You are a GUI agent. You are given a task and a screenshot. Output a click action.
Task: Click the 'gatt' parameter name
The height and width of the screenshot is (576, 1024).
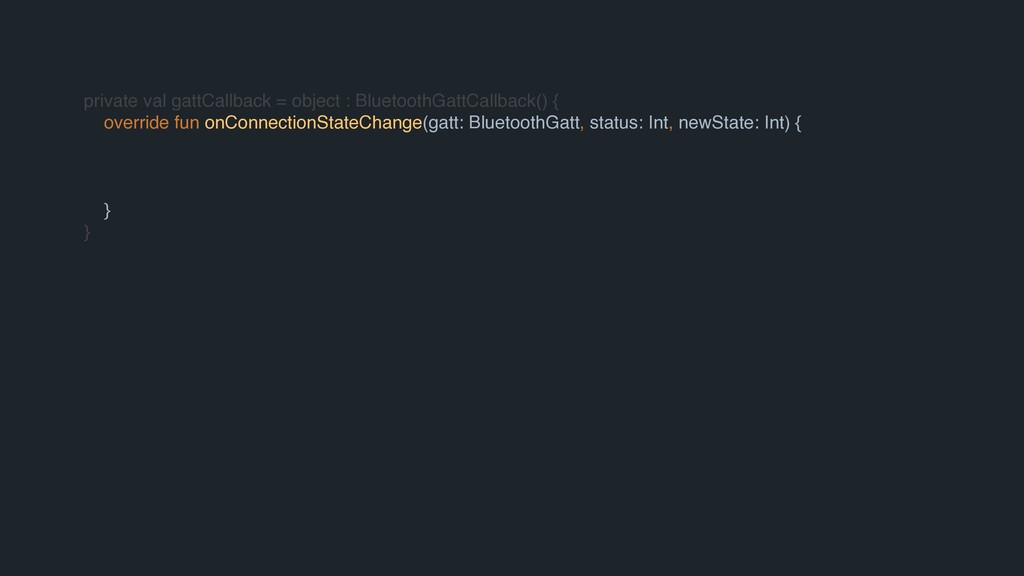point(444,123)
